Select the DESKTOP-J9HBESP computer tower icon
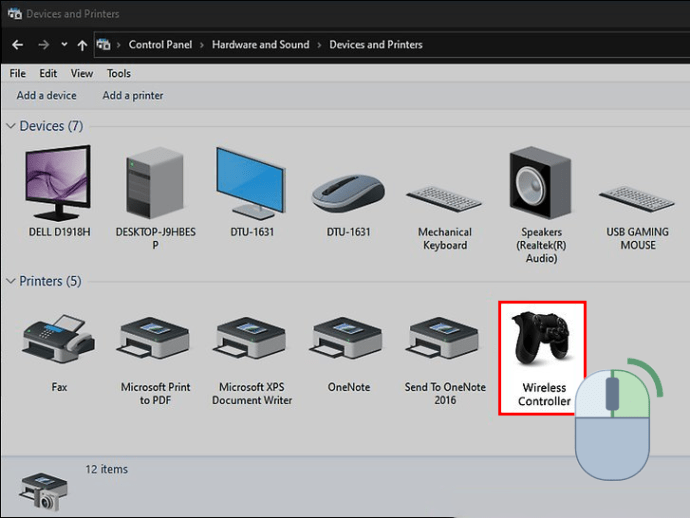Screen dimensions: 690x518 (154, 183)
